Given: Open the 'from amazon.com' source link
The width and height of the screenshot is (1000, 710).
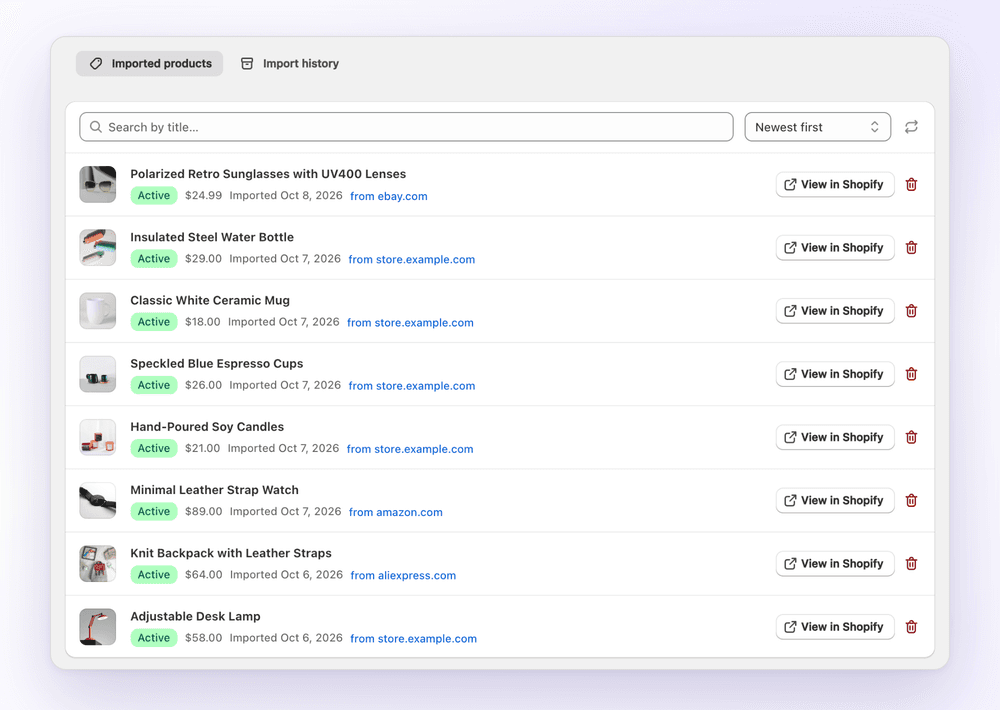Looking at the screenshot, I should tap(395, 512).
